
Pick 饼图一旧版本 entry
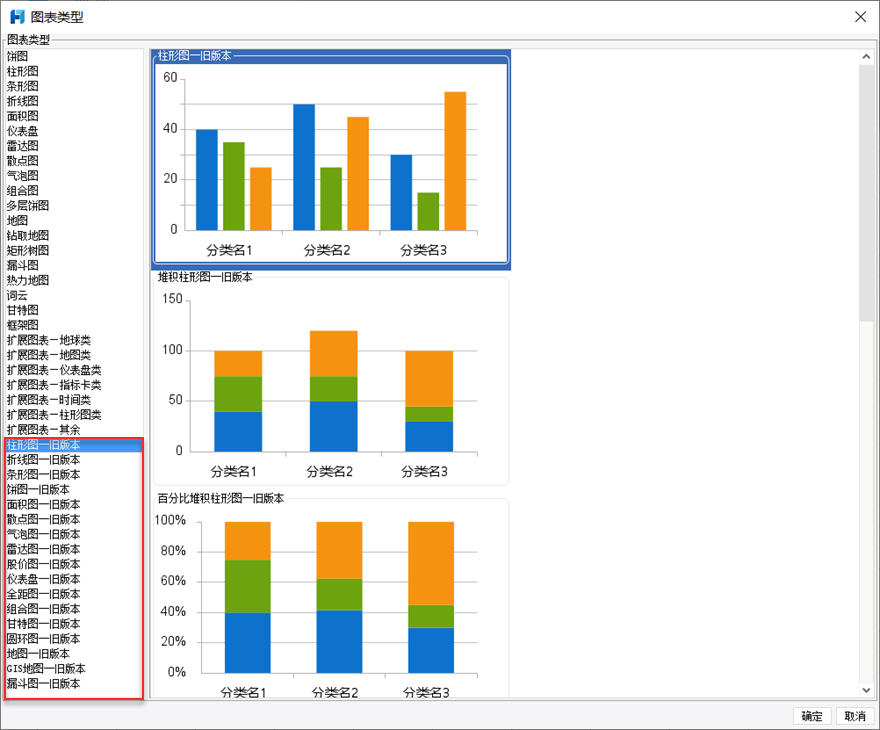coord(38,489)
